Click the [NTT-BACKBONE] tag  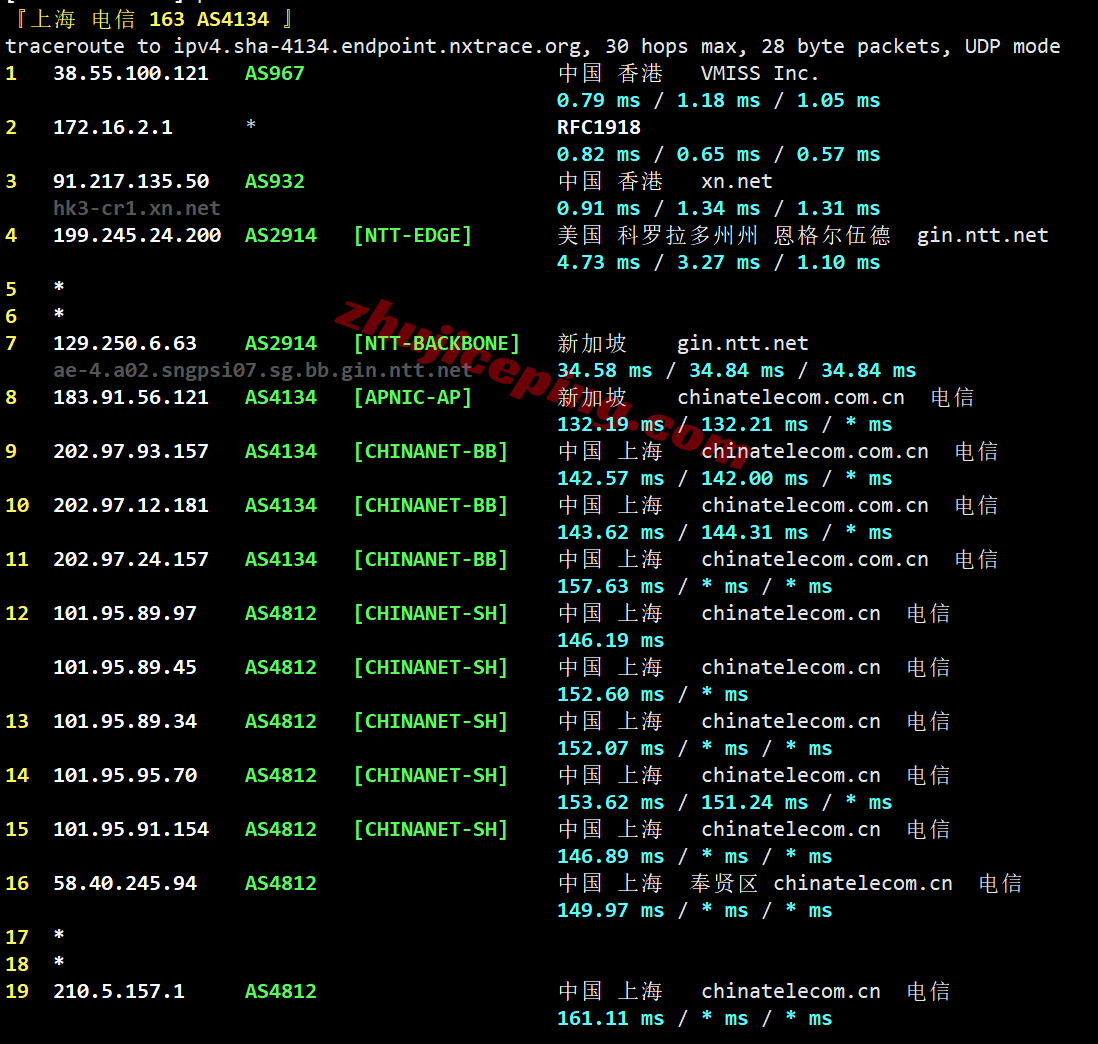point(436,343)
